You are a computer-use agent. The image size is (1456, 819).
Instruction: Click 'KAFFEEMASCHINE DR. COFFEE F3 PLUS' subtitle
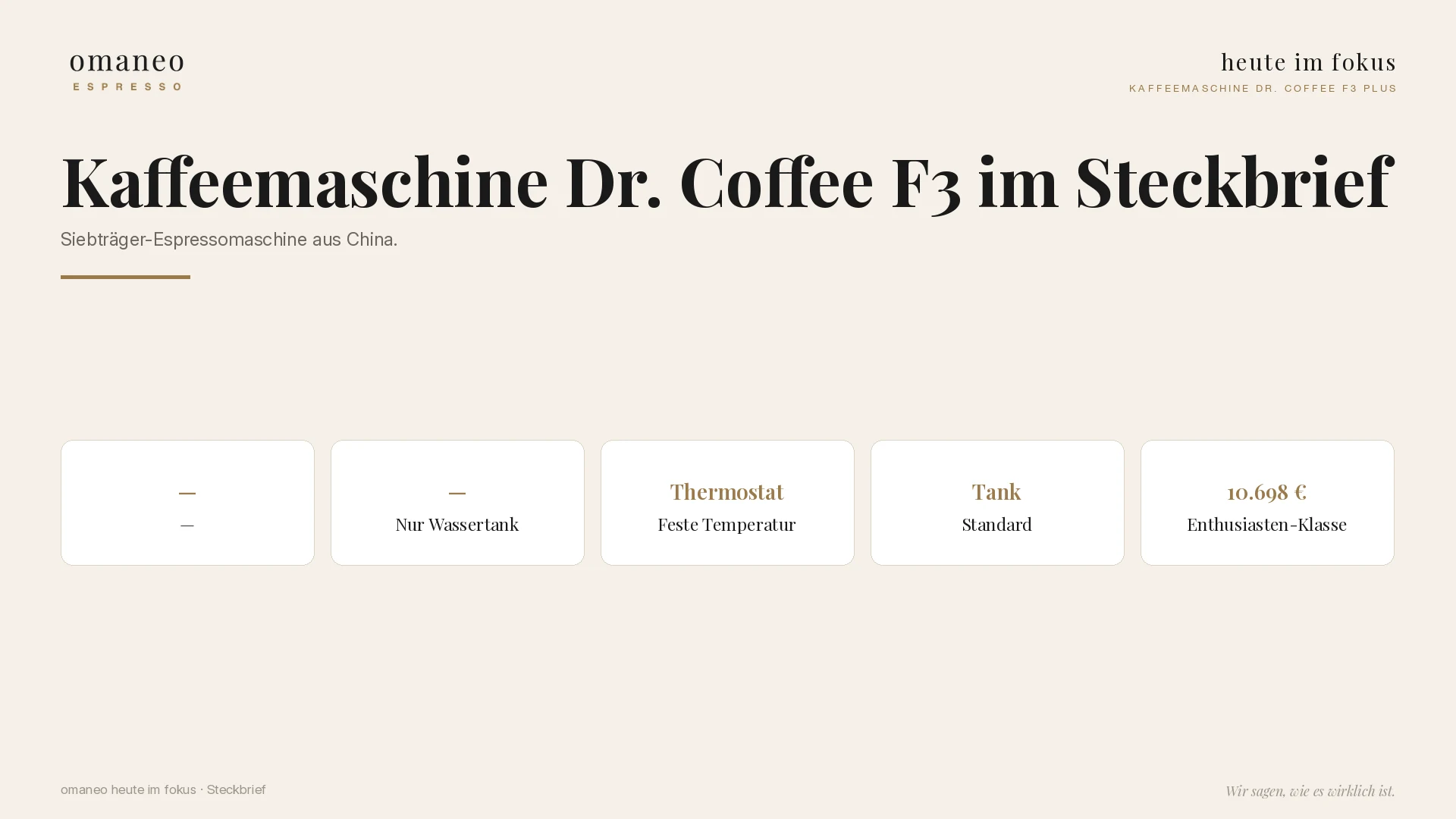1263,89
